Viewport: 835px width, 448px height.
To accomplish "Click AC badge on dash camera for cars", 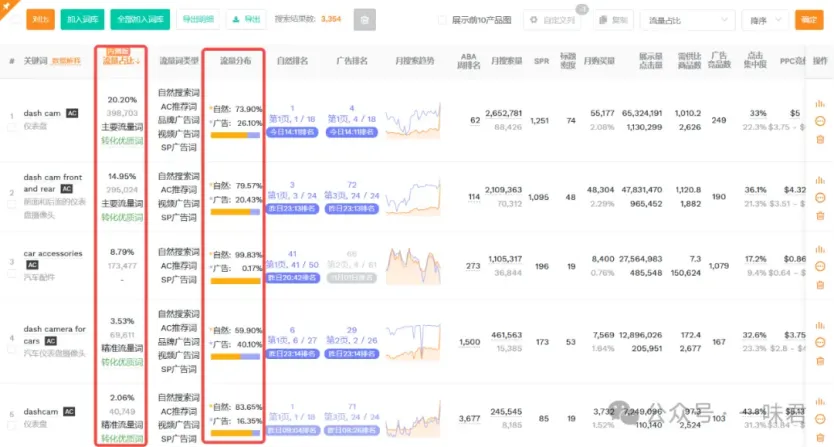I will coord(51,341).
